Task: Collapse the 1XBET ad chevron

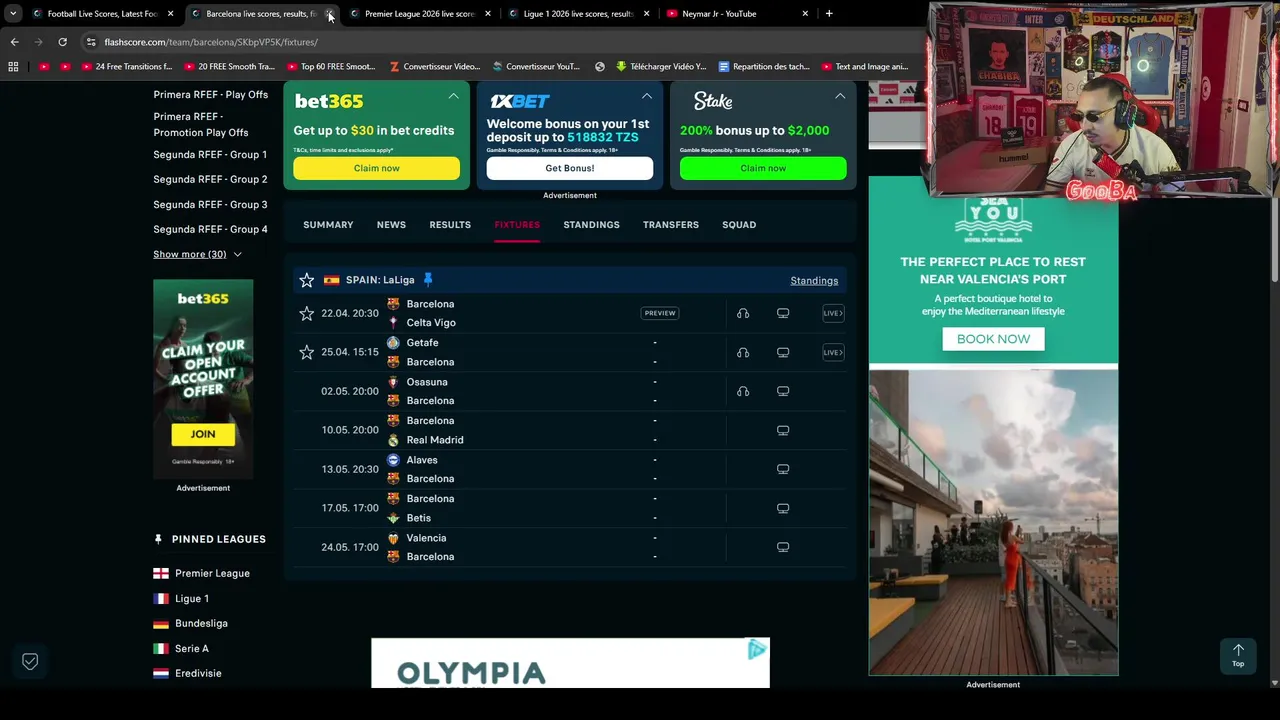Action: (647, 96)
